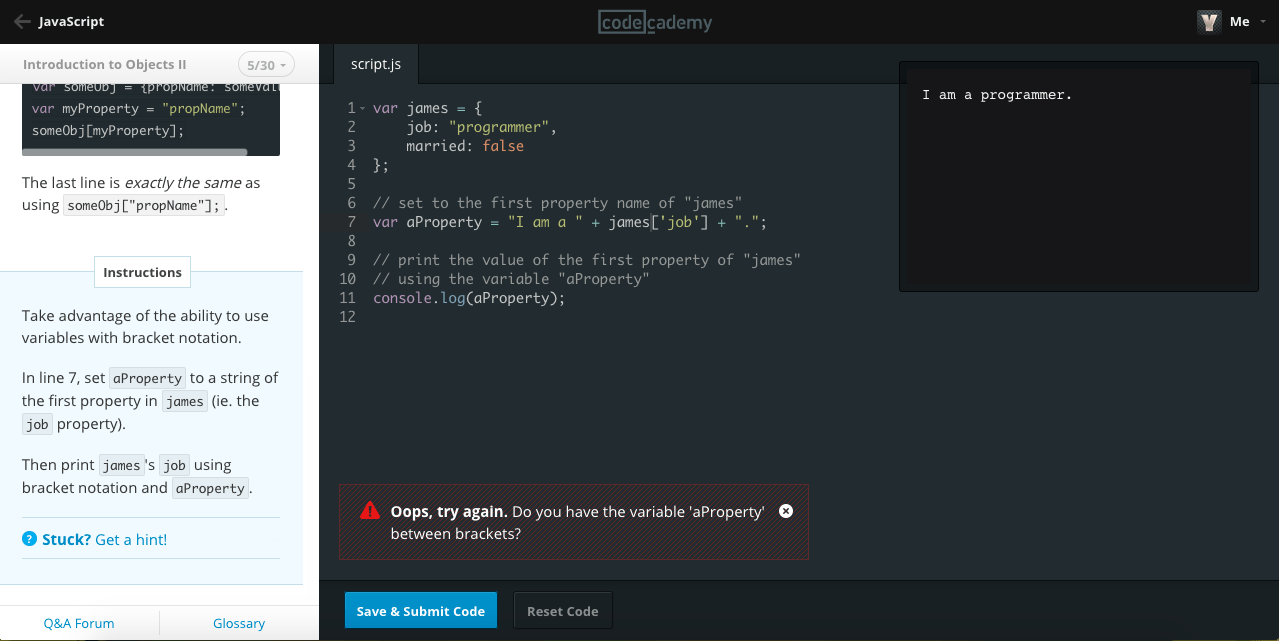Image resolution: width=1279 pixels, height=641 pixels.
Task: Select the script.js tab
Action: click(x=375, y=63)
